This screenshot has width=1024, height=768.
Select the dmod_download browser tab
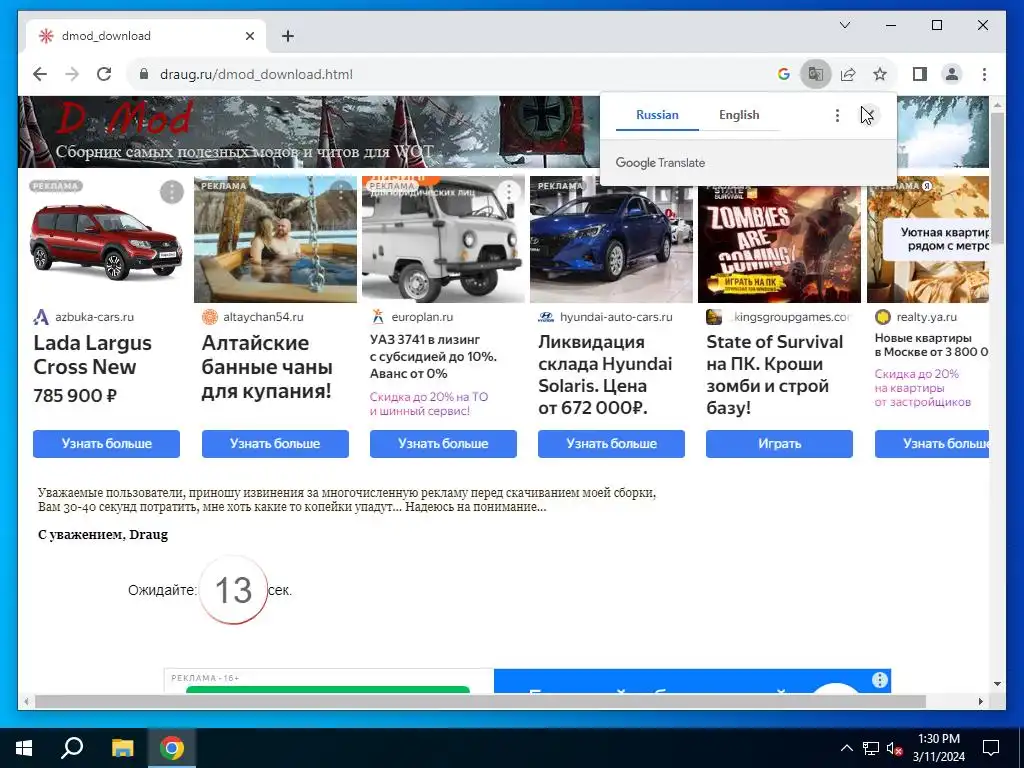coord(146,36)
